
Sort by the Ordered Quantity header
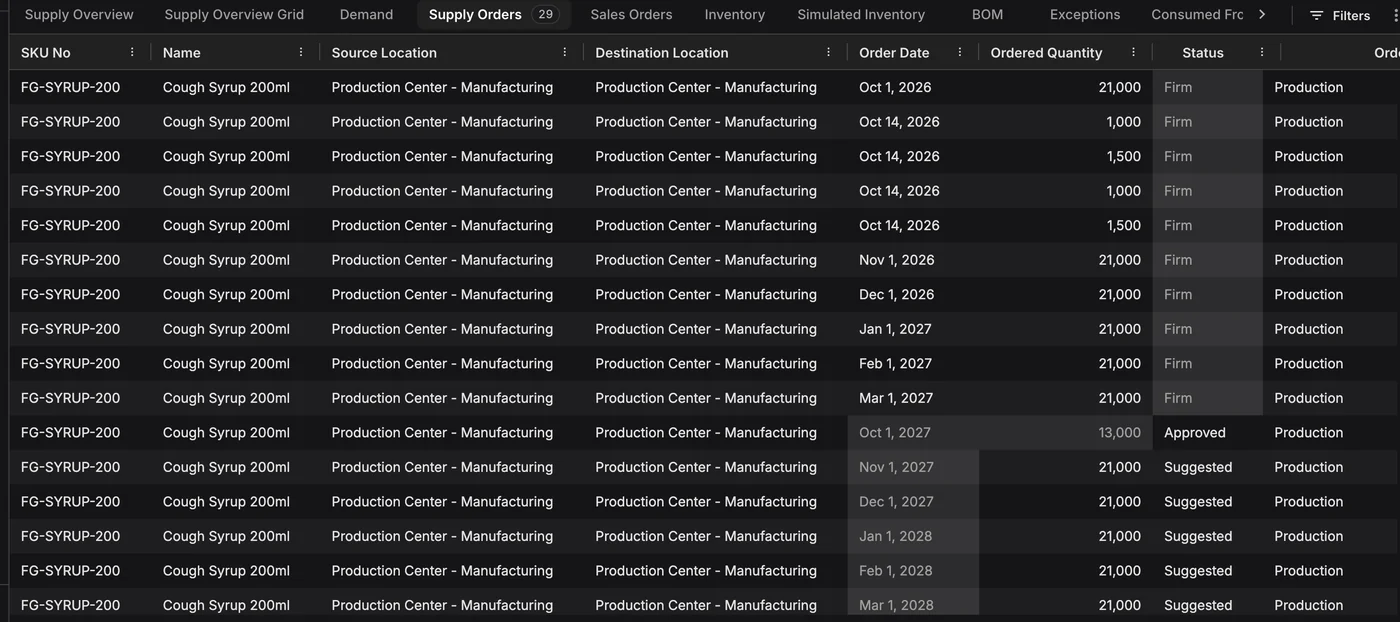(x=1046, y=52)
